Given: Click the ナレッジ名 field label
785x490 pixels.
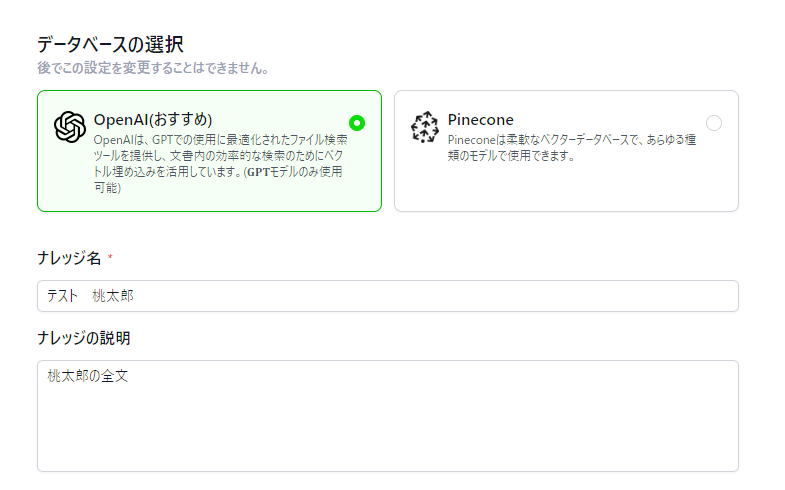Looking at the screenshot, I should [69, 258].
